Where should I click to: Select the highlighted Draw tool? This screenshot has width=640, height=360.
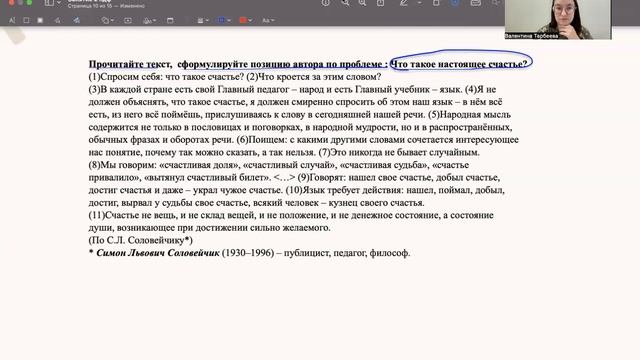pyautogui.click(x=76, y=20)
